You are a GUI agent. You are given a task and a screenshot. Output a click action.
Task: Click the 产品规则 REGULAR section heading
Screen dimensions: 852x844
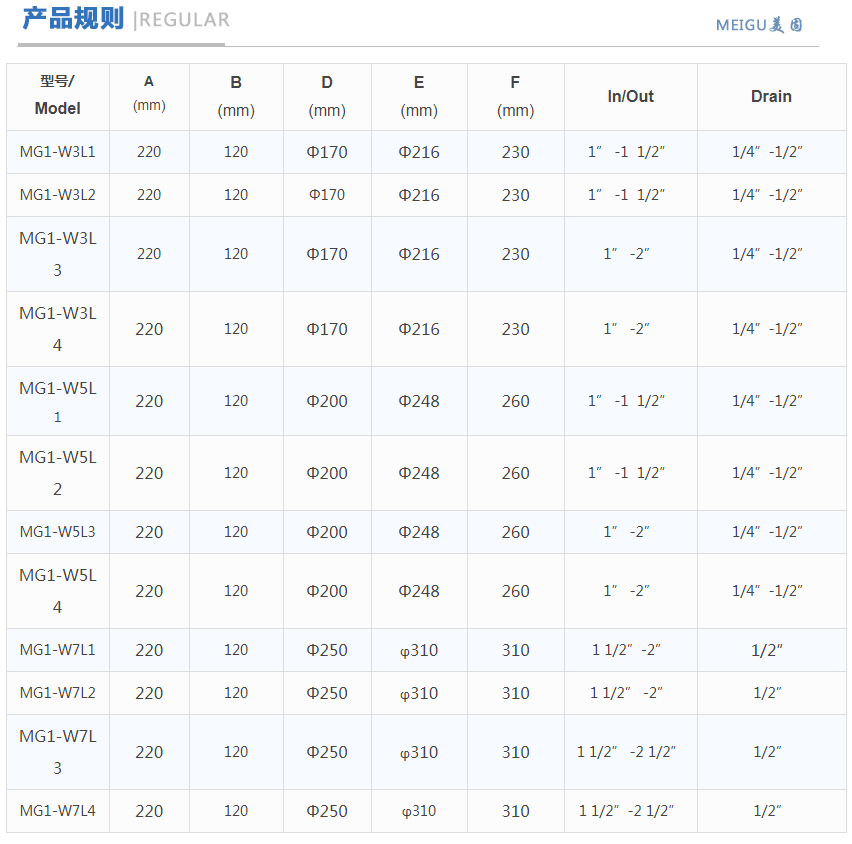[x=125, y=19]
